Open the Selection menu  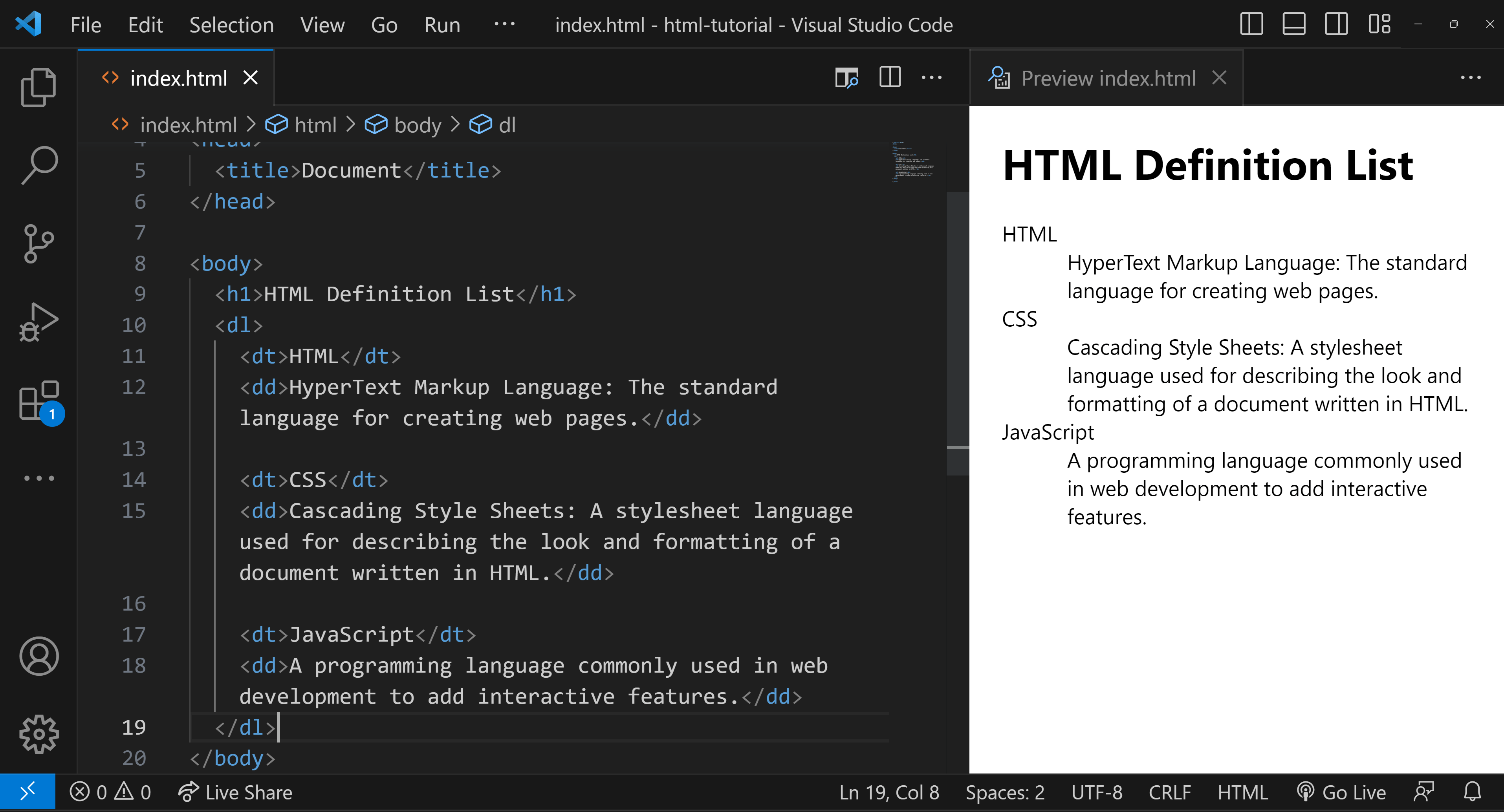coord(231,25)
